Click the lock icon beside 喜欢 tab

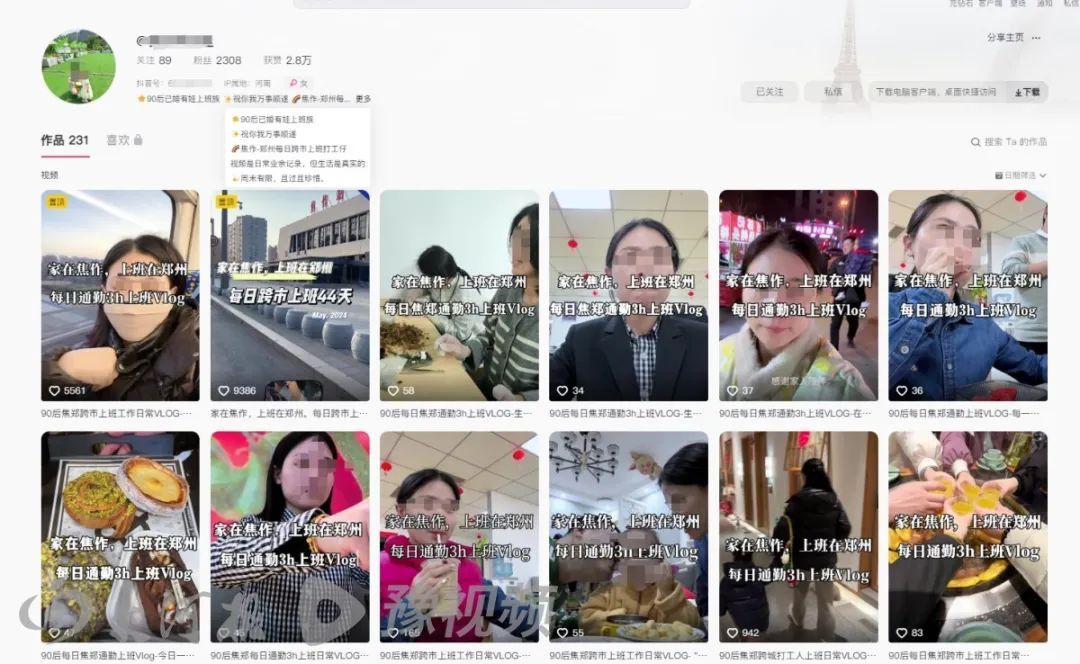(x=138, y=140)
